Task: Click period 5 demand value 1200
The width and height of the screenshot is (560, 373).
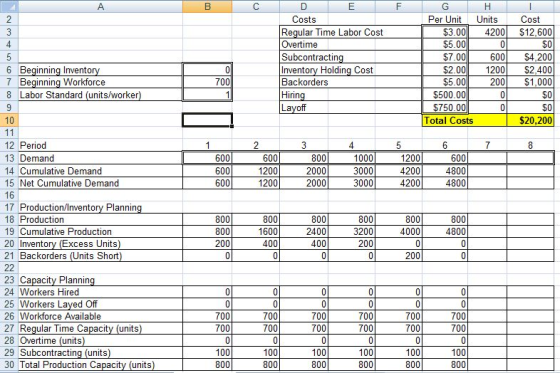Action: (x=399, y=158)
